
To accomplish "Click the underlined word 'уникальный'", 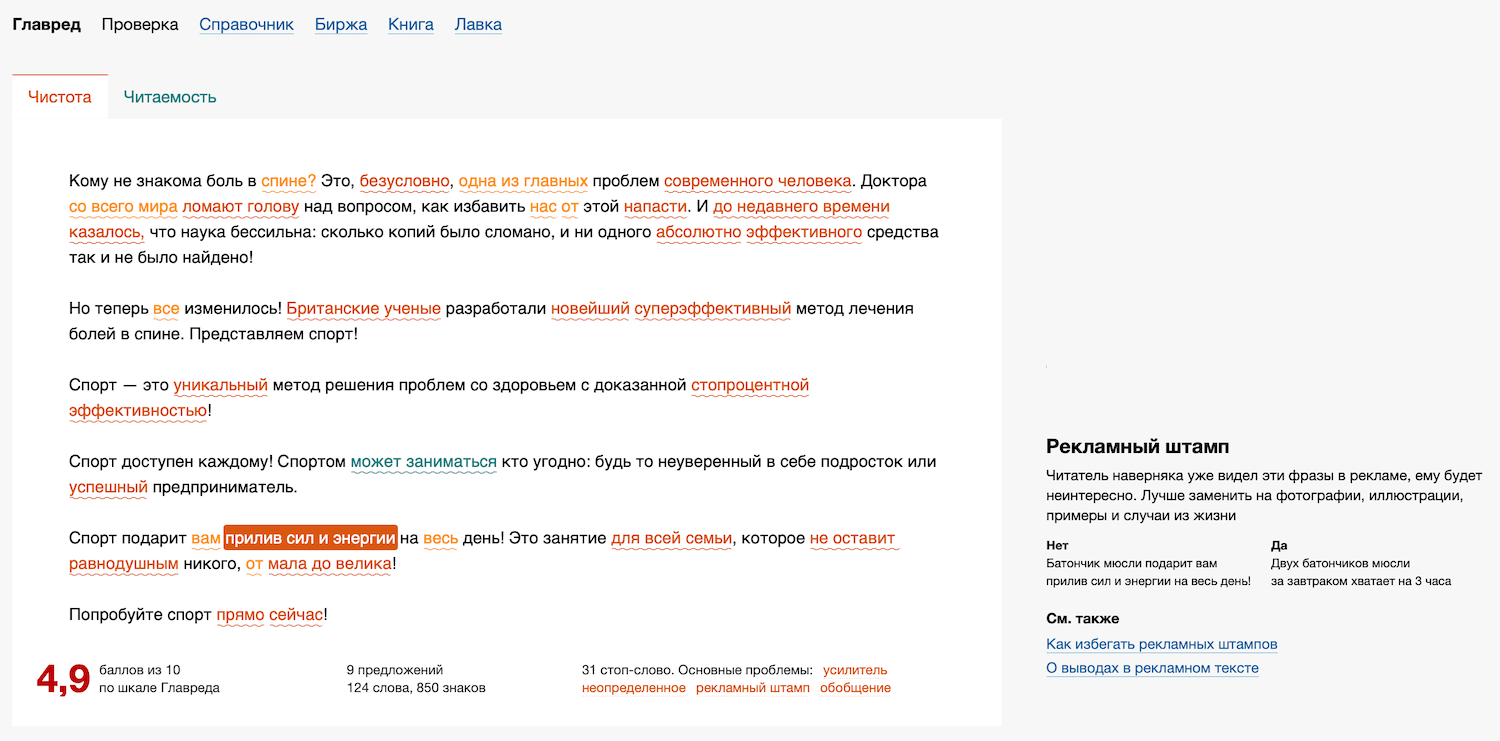I will click(221, 385).
